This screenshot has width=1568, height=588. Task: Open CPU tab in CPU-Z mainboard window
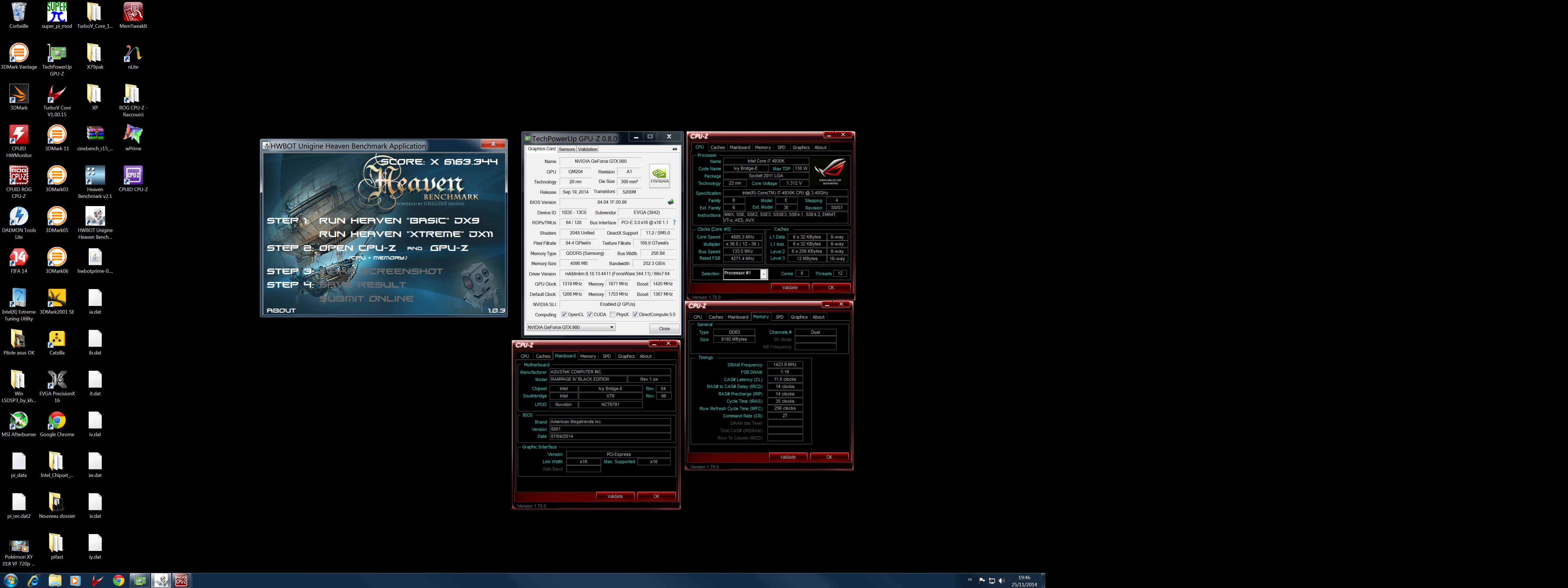tap(525, 356)
